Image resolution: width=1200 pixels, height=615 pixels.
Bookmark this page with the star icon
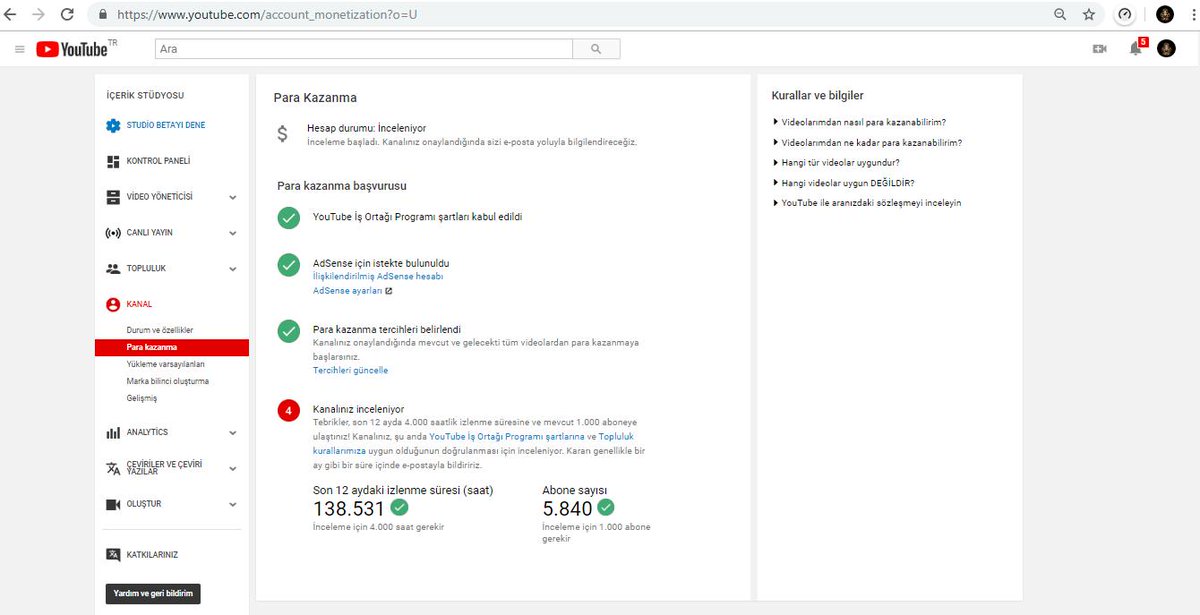click(x=1089, y=15)
